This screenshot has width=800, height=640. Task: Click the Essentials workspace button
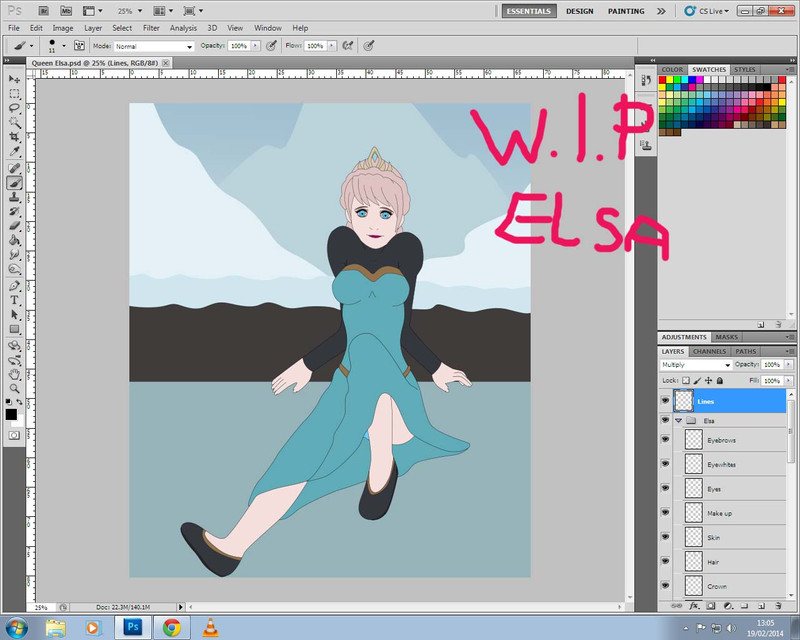pyautogui.click(x=529, y=11)
